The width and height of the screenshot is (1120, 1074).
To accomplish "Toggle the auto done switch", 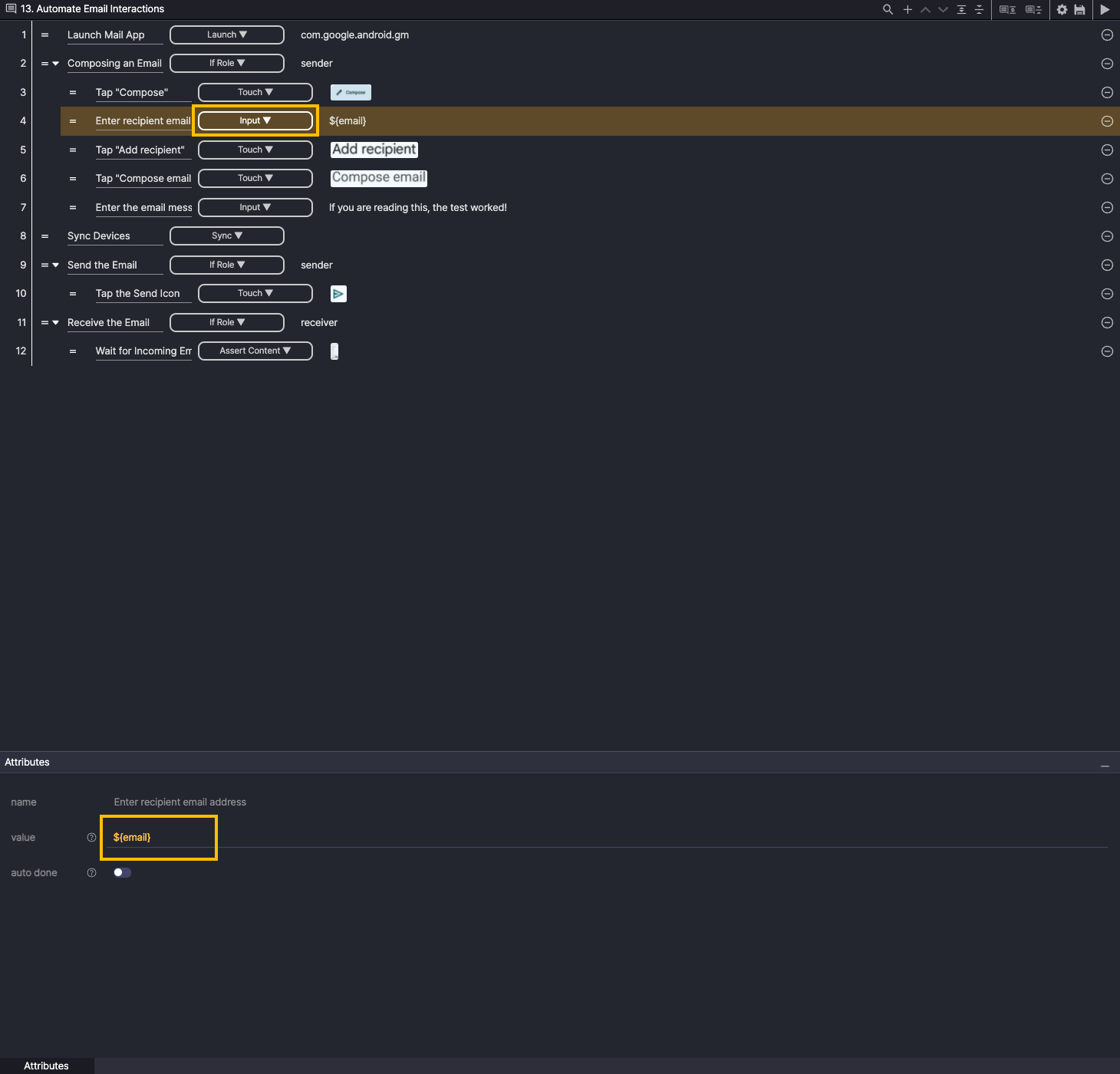I will point(122,872).
